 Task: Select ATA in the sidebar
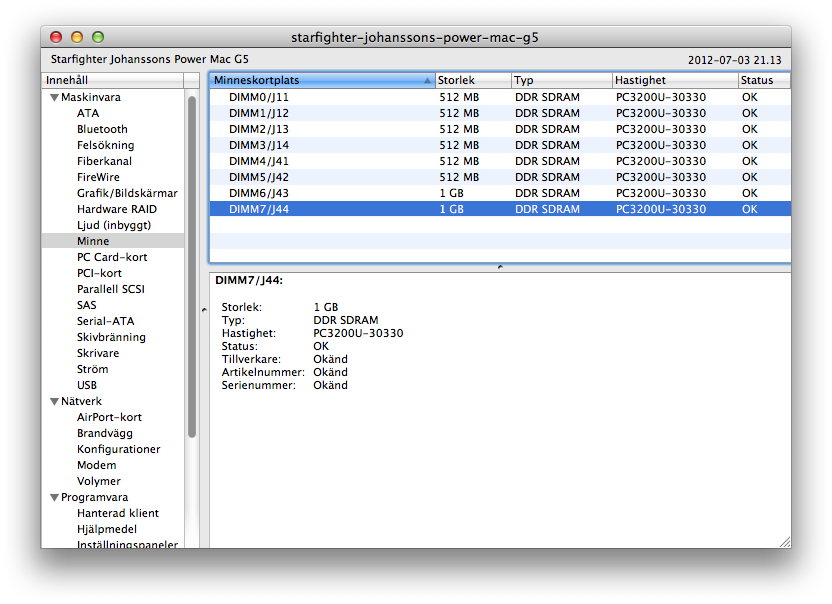pos(88,113)
